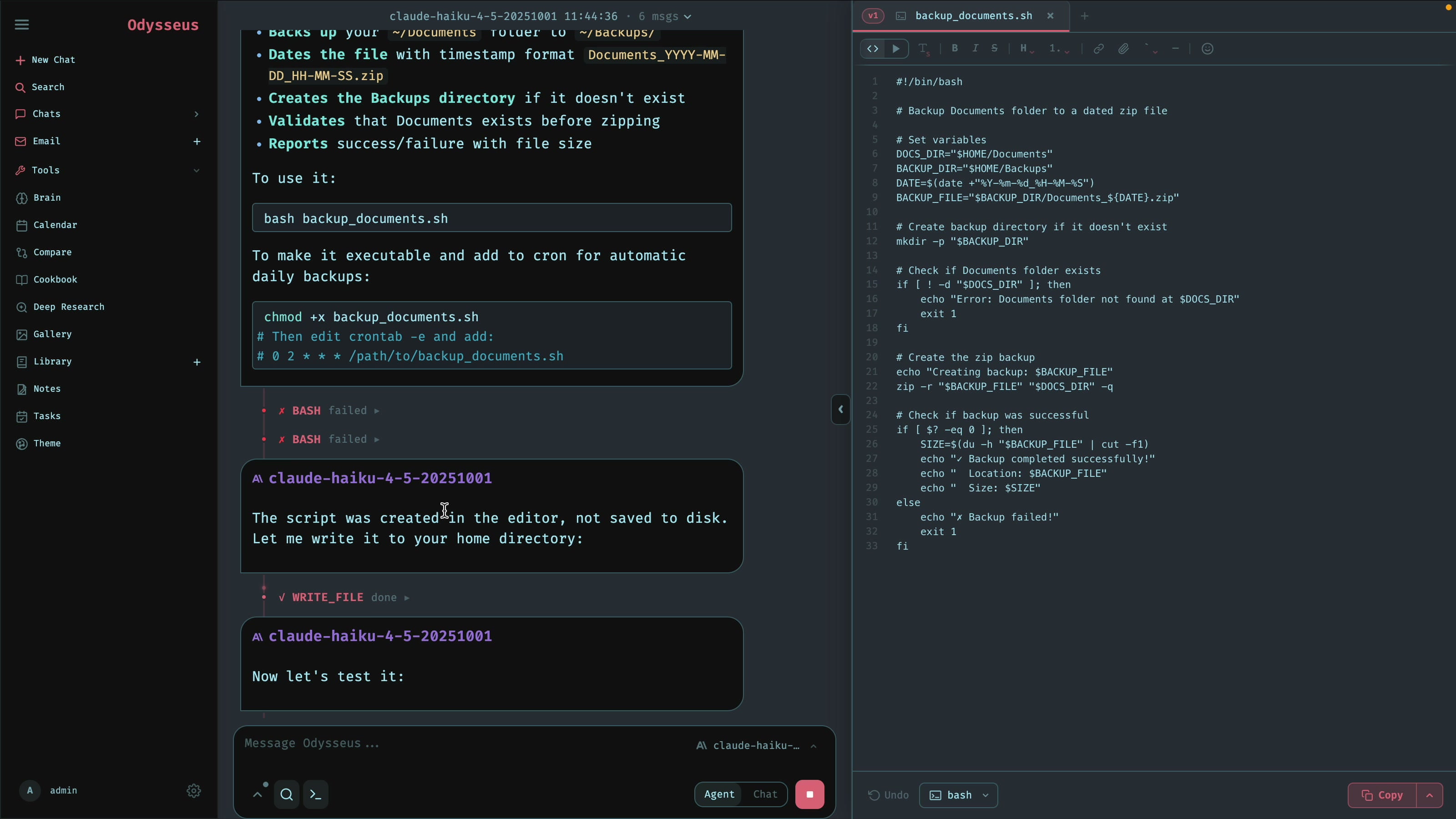Switch to Chat mode
1456x819 pixels.
click(x=765, y=794)
